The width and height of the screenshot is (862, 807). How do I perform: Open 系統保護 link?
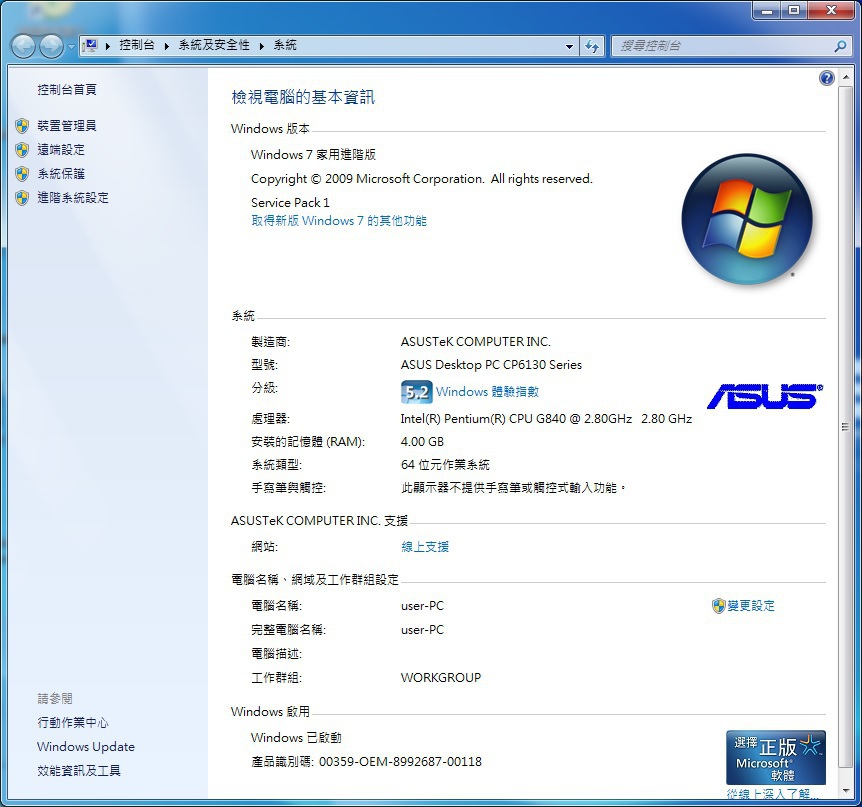(x=61, y=174)
